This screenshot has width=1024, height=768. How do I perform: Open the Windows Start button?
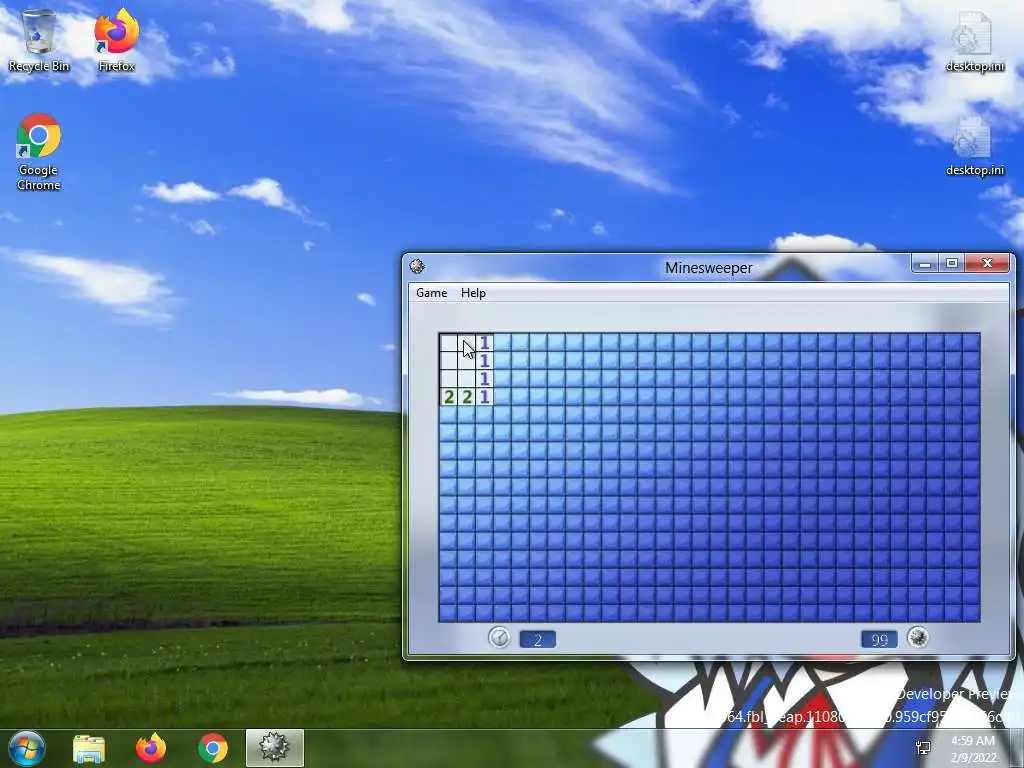click(26, 748)
